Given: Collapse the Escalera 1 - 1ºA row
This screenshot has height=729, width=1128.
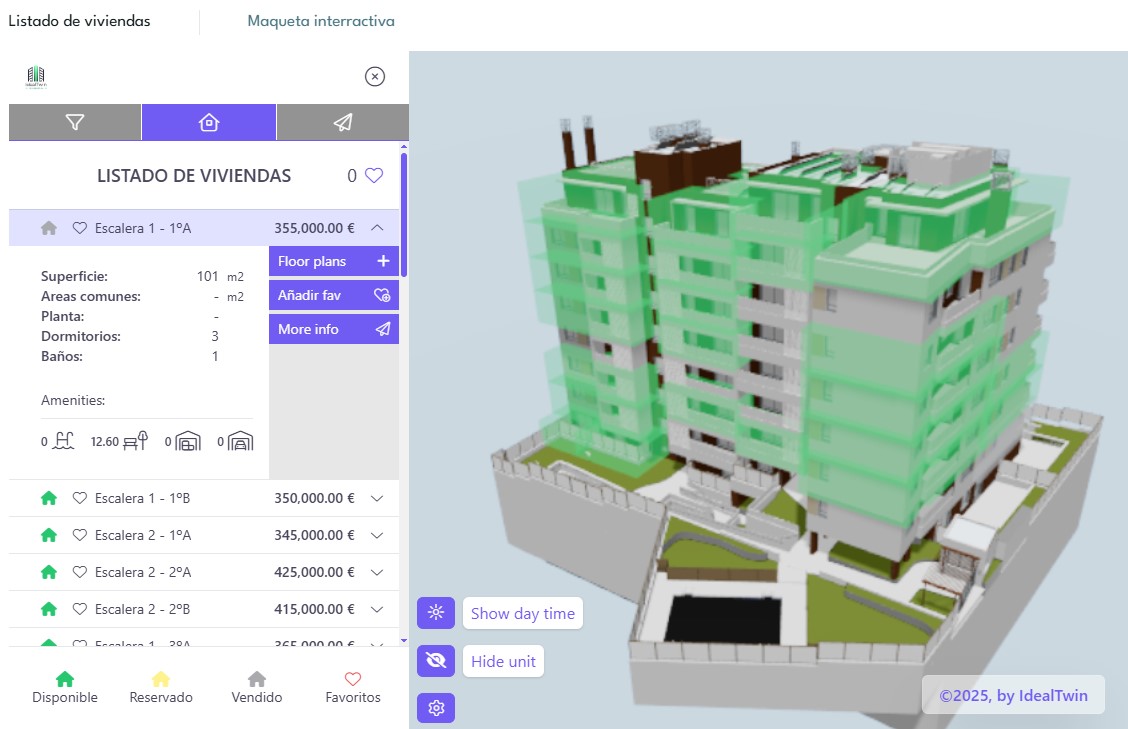Looking at the screenshot, I should point(377,227).
